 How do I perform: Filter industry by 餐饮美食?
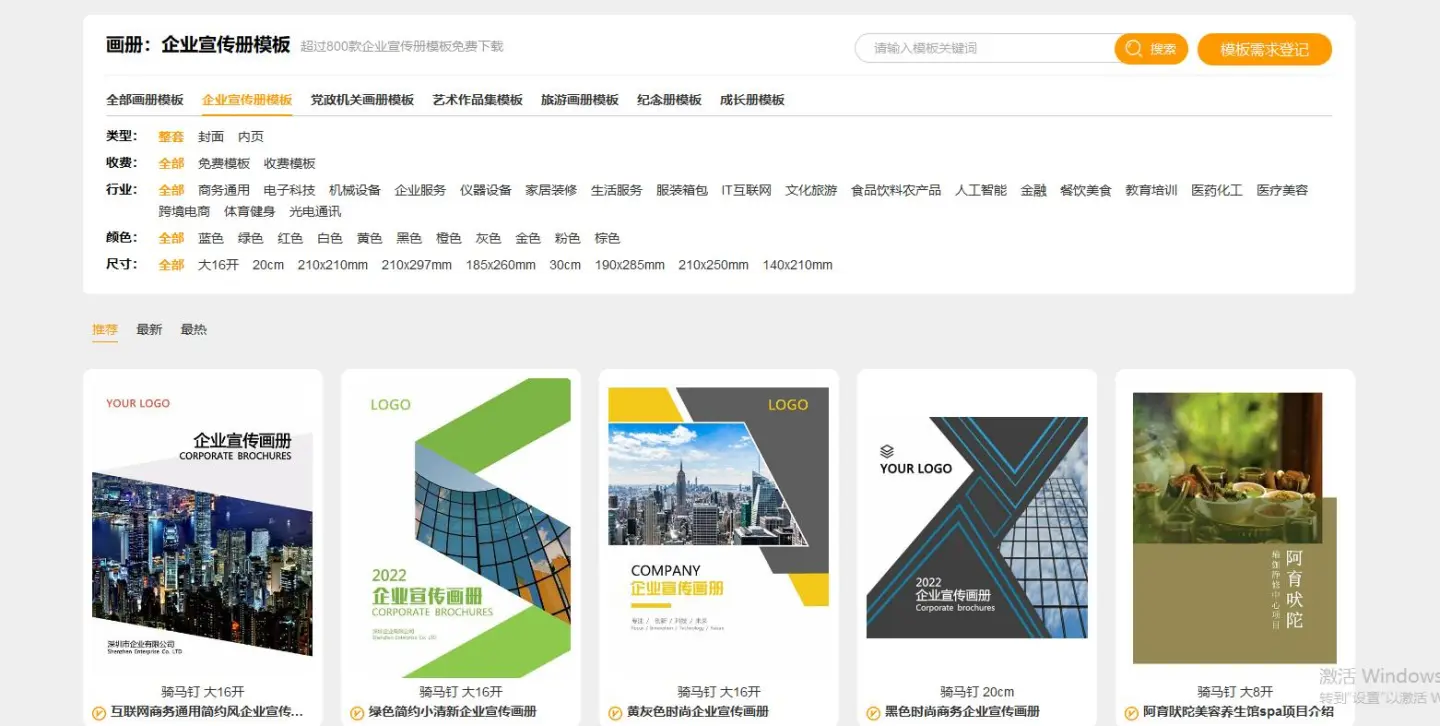click(x=1086, y=190)
